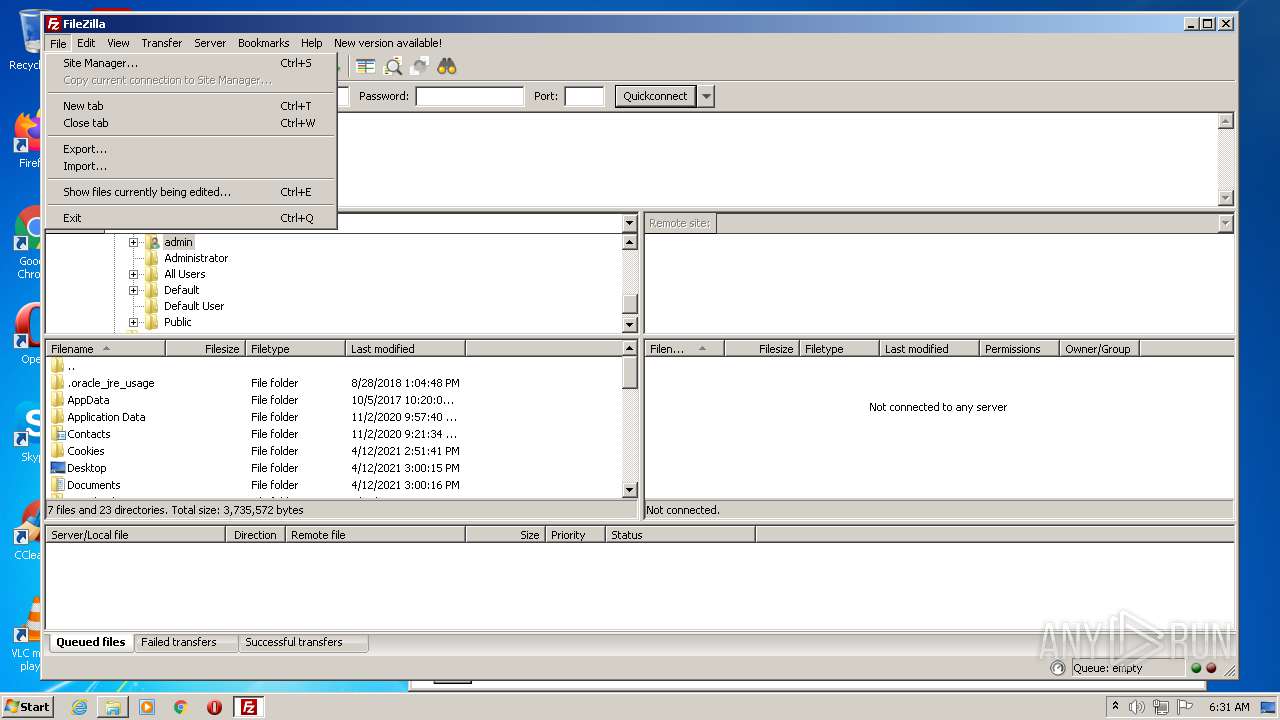Click message log scrollbar down arrow
Viewport: 1280px width, 720px height.
pyautogui.click(x=1226, y=198)
